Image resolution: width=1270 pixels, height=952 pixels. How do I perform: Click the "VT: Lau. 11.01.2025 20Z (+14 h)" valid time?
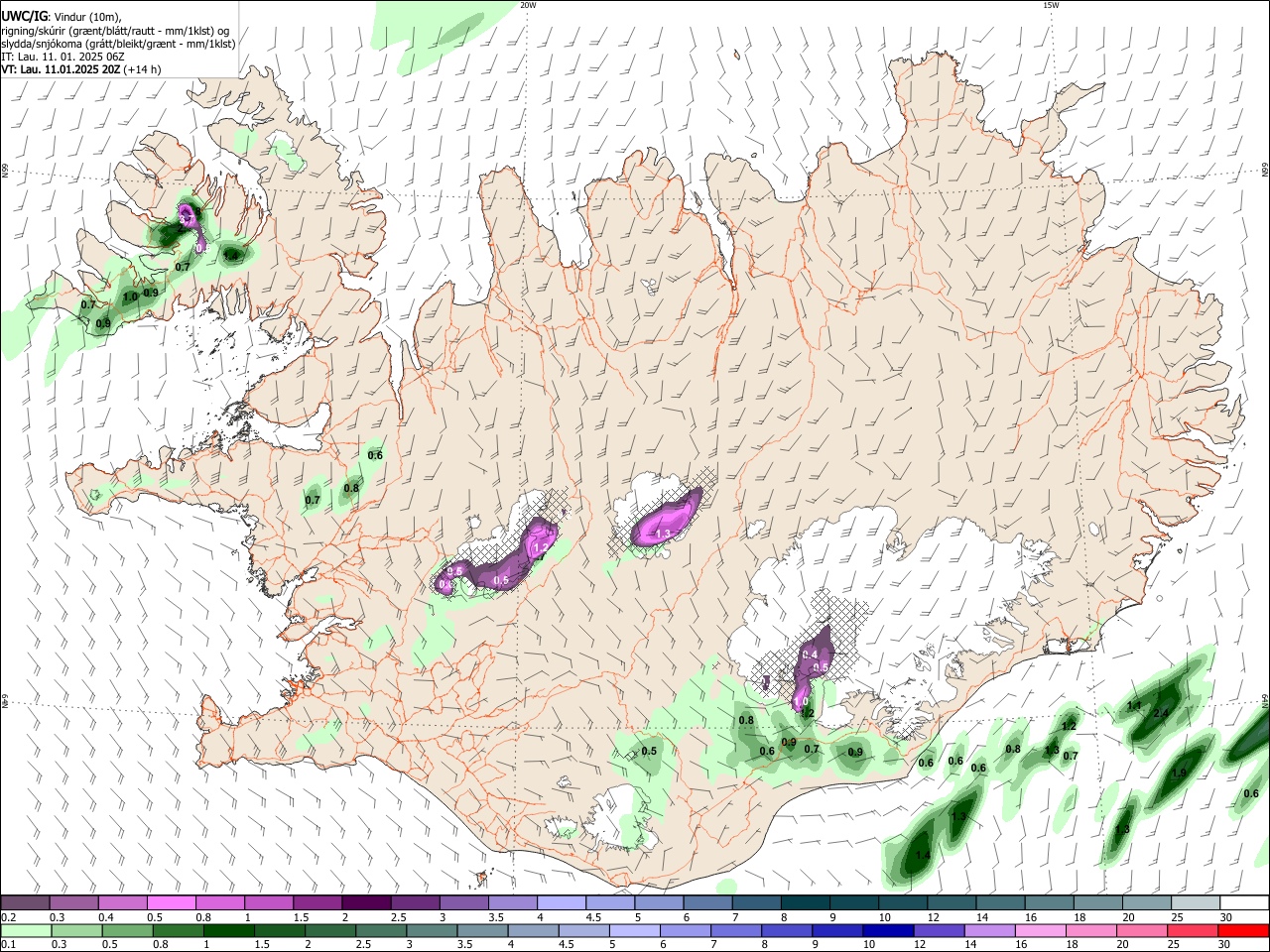pyautogui.click(x=81, y=69)
